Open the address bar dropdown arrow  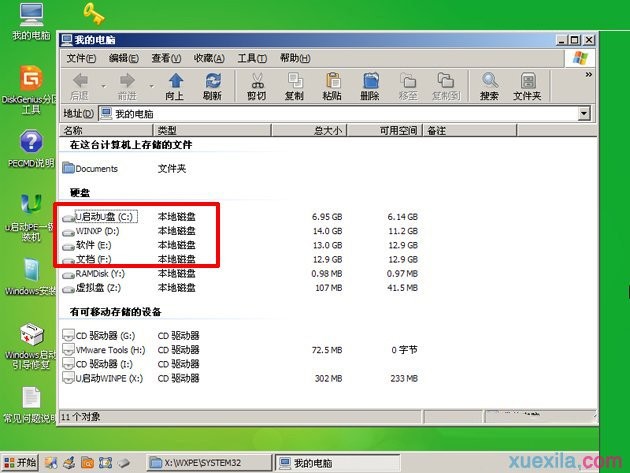tap(584, 114)
